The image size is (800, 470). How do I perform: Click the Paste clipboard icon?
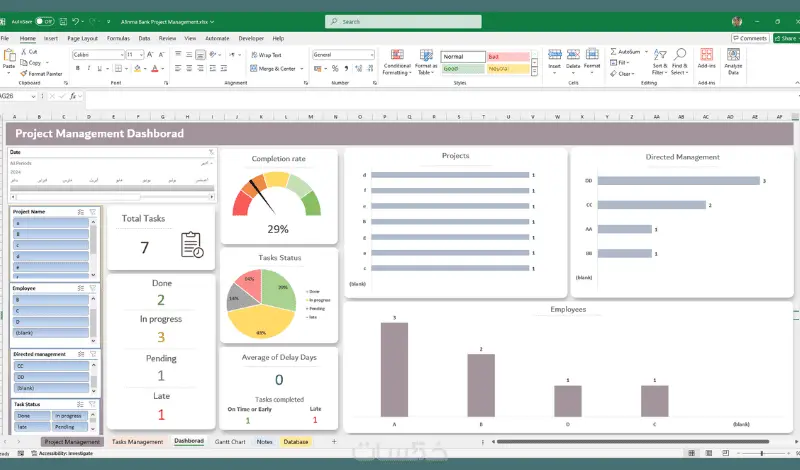click(9, 55)
